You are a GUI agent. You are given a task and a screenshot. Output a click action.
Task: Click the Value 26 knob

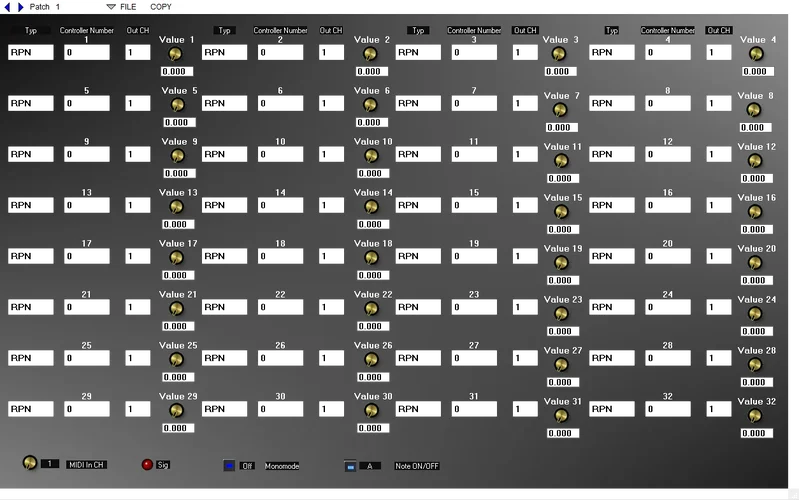371,359
